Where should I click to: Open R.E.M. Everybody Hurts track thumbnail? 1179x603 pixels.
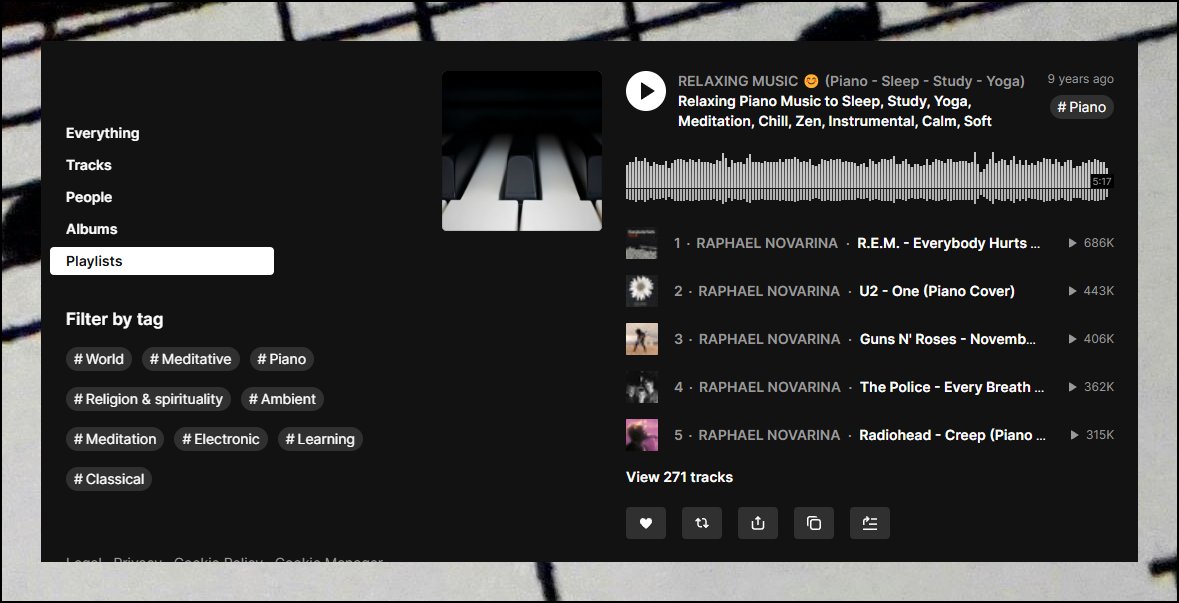click(642, 244)
